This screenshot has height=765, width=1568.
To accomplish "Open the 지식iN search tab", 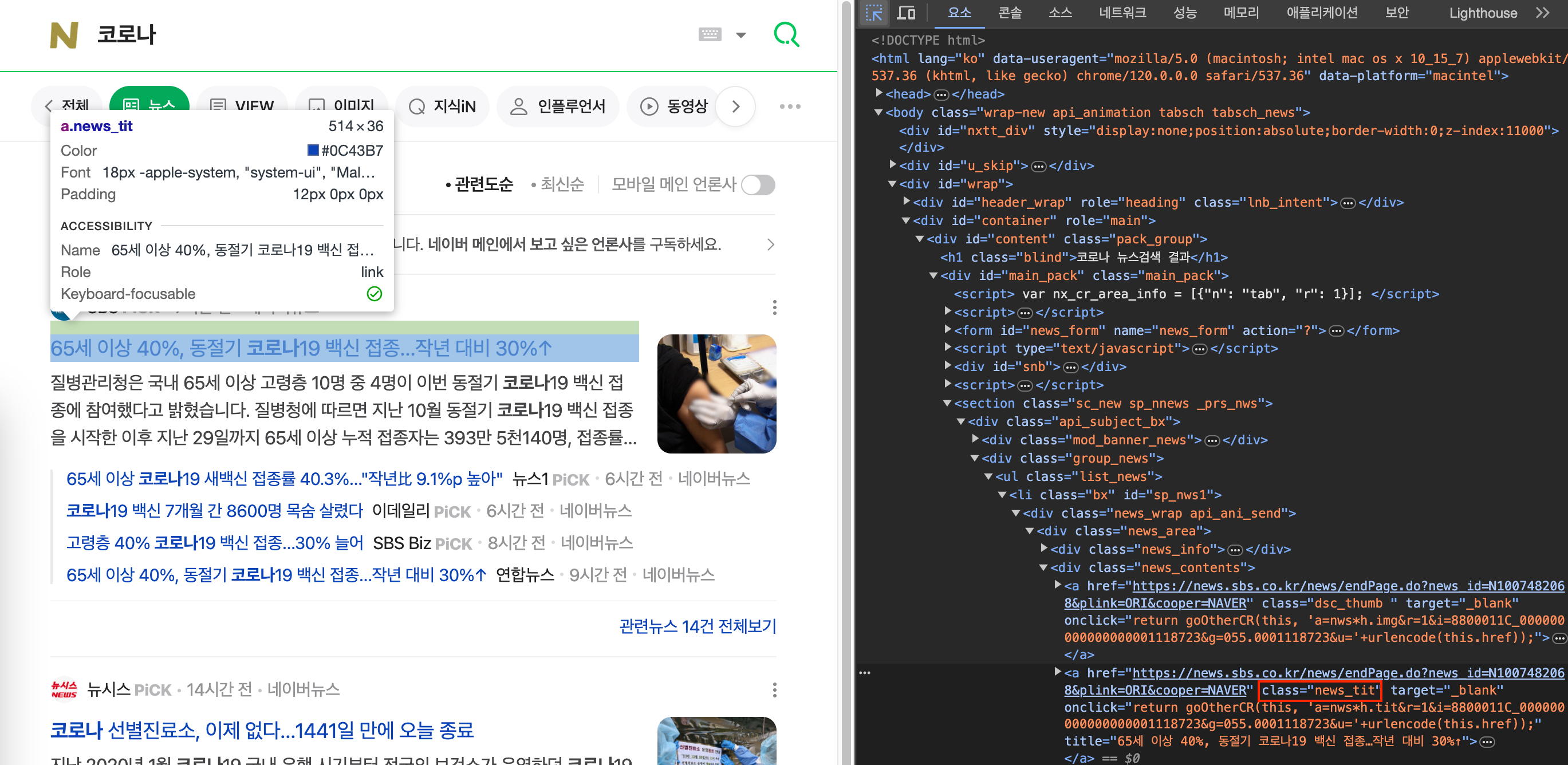I will (x=443, y=107).
